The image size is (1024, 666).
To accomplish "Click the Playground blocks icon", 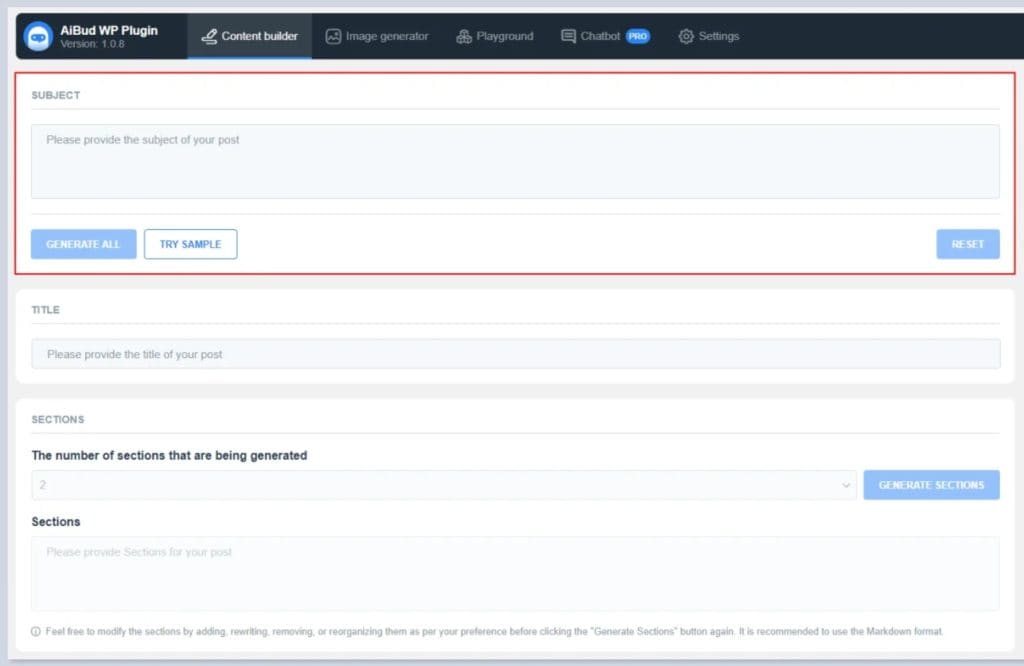I will pyautogui.click(x=464, y=37).
